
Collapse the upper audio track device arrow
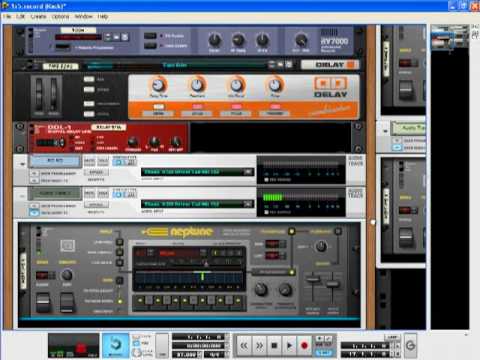(x=22, y=164)
